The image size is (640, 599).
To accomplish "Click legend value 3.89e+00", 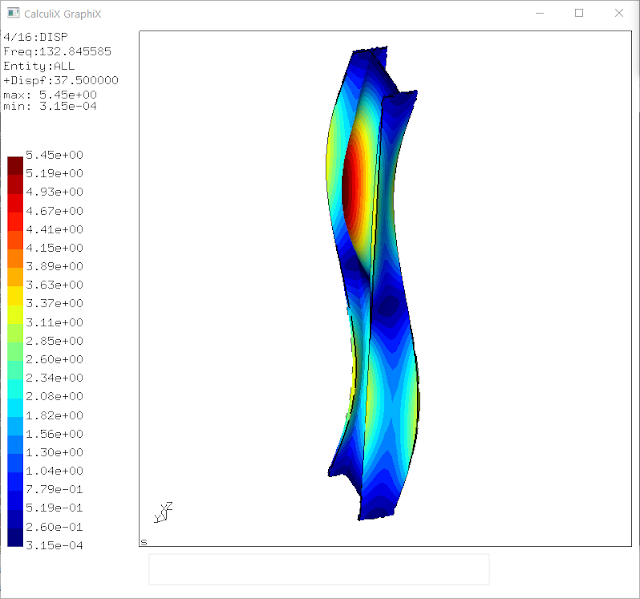I will pos(54,266).
